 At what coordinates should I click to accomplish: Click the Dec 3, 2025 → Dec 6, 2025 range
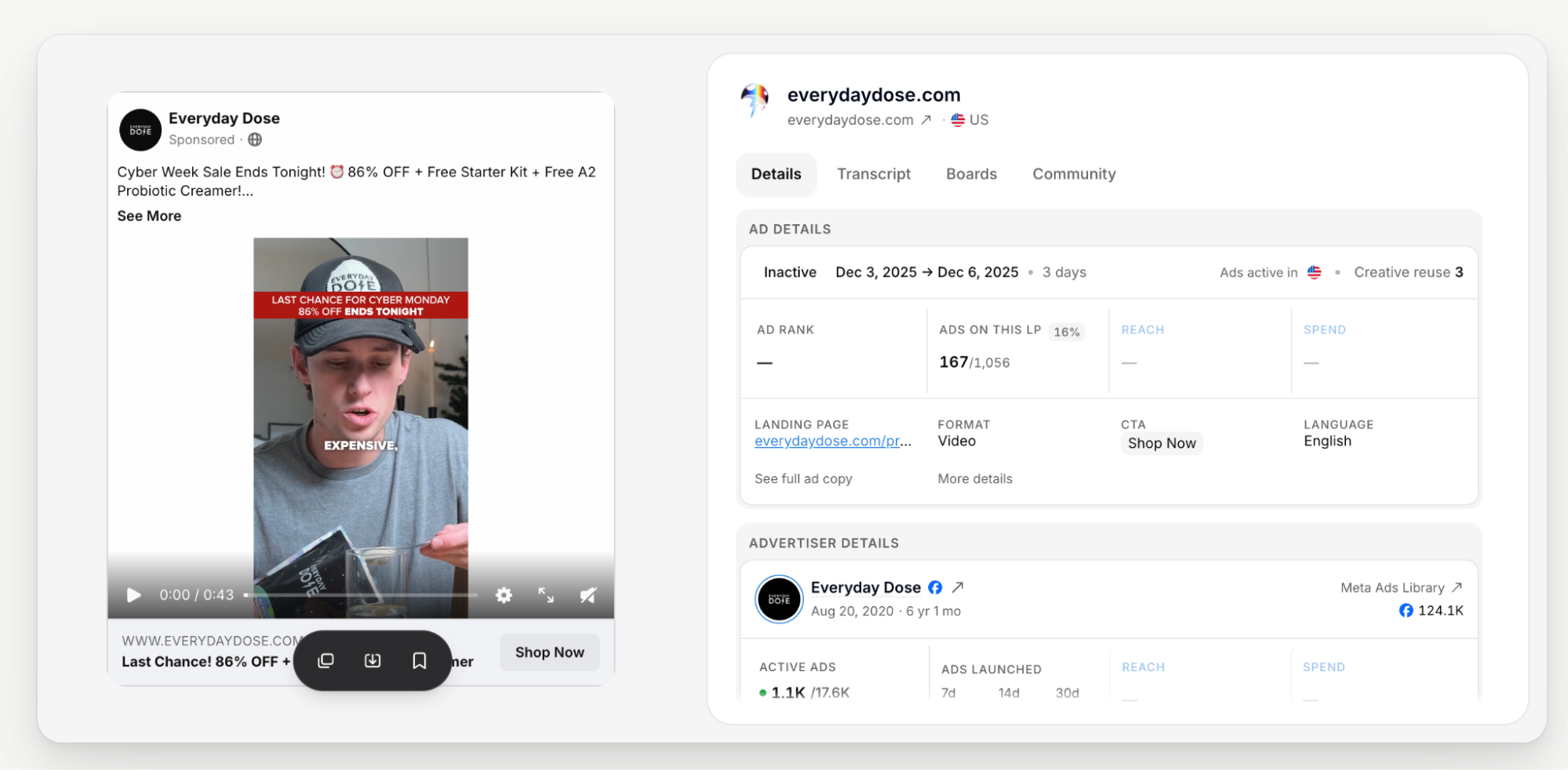[927, 272]
